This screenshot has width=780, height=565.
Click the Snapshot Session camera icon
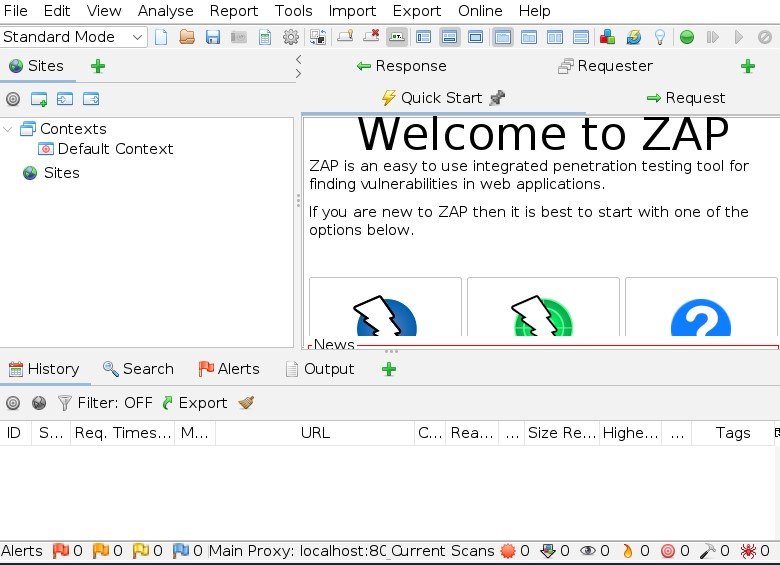pyautogui.click(x=239, y=37)
